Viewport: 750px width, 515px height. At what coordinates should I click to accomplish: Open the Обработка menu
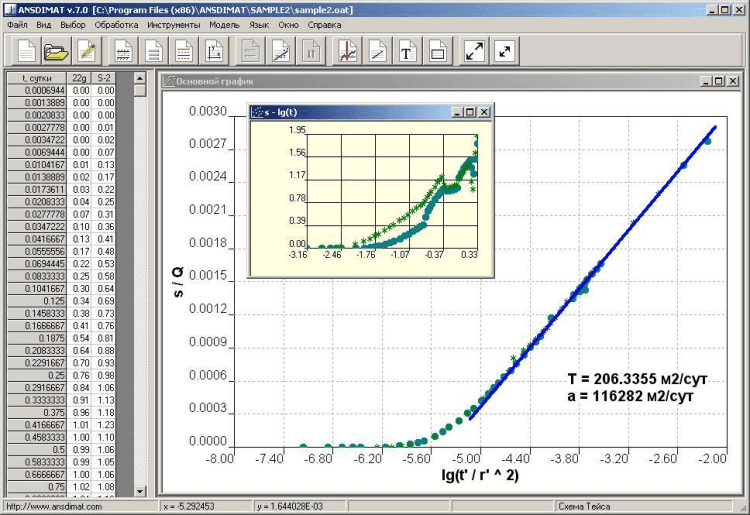click(x=116, y=25)
